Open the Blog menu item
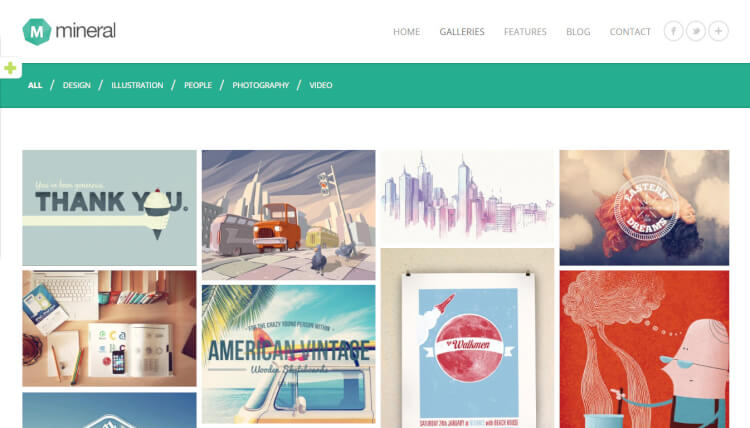Screen dimensions: 750x428 (x=578, y=32)
